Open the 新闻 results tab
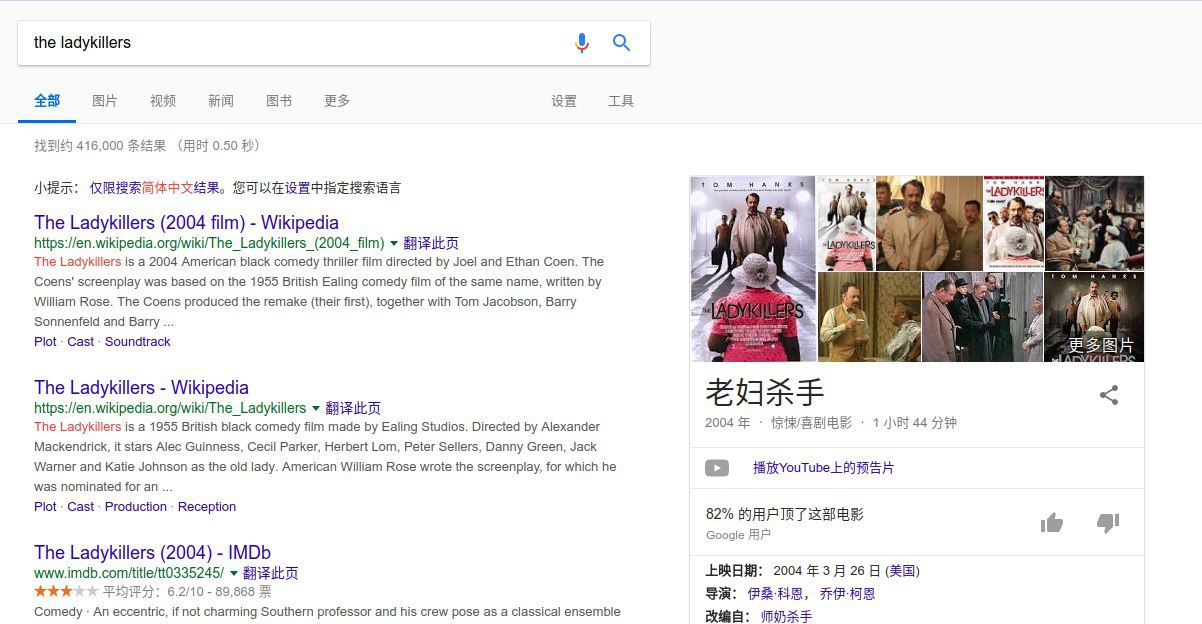The width and height of the screenshot is (1202, 624). [221, 101]
